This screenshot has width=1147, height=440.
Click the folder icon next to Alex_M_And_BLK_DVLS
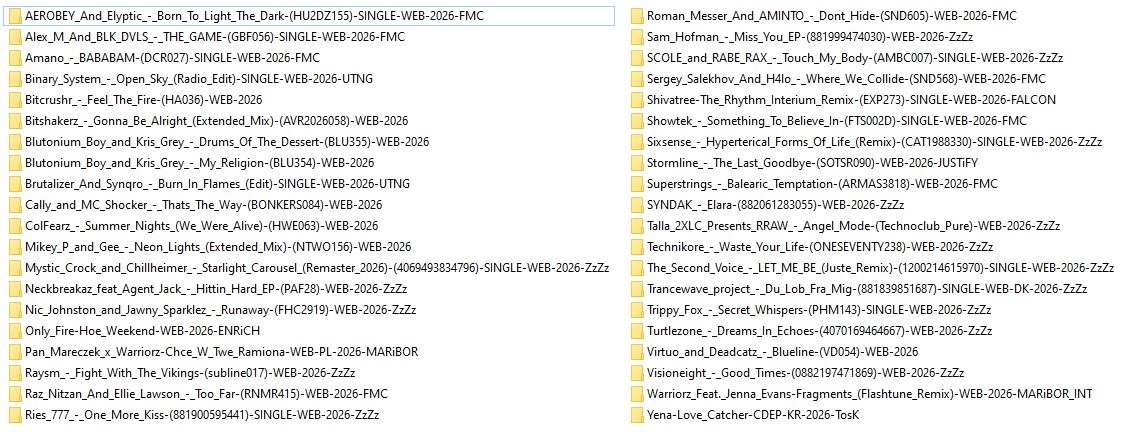click(x=15, y=37)
